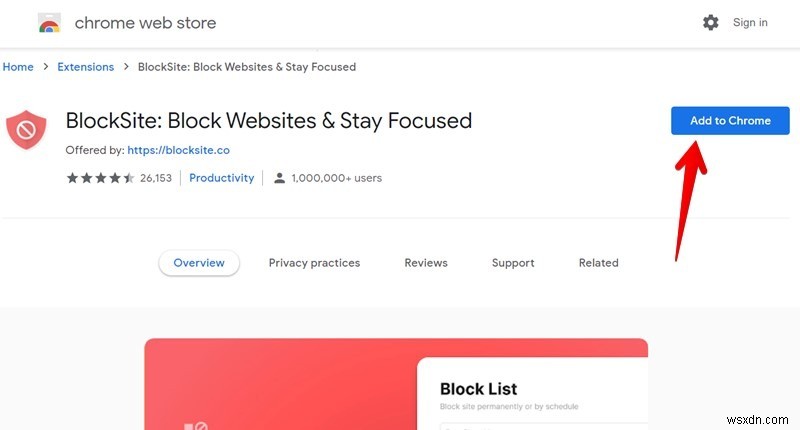Viewport: 800px width, 430px height.
Task: Click the users person icon
Action: [x=279, y=178]
